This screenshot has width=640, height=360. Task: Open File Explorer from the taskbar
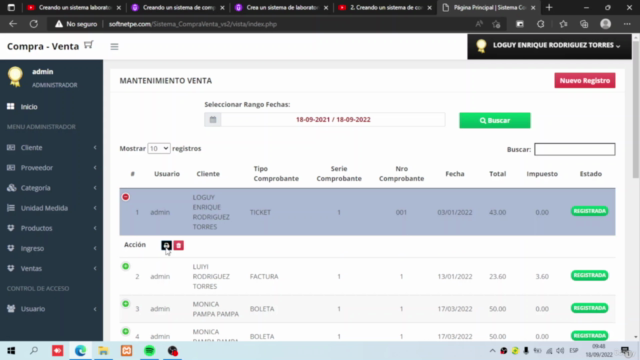click(103, 351)
